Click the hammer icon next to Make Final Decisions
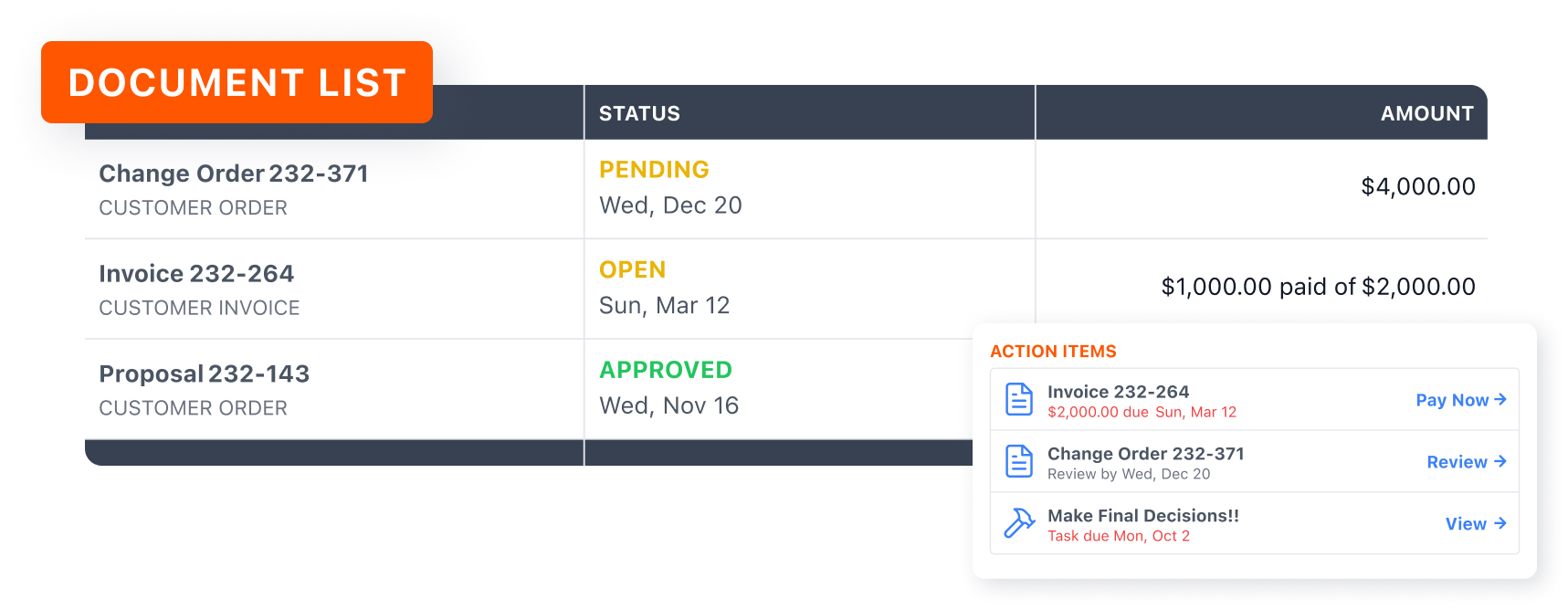 (x=1019, y=523)
